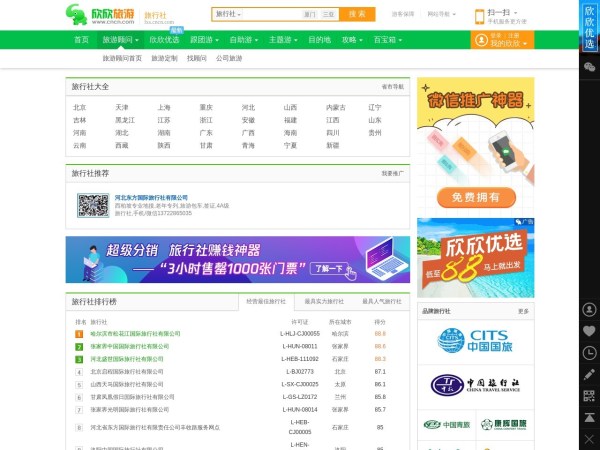
Task: Expand the 百宝箱 nav dropdown
Action: (388, 40)
